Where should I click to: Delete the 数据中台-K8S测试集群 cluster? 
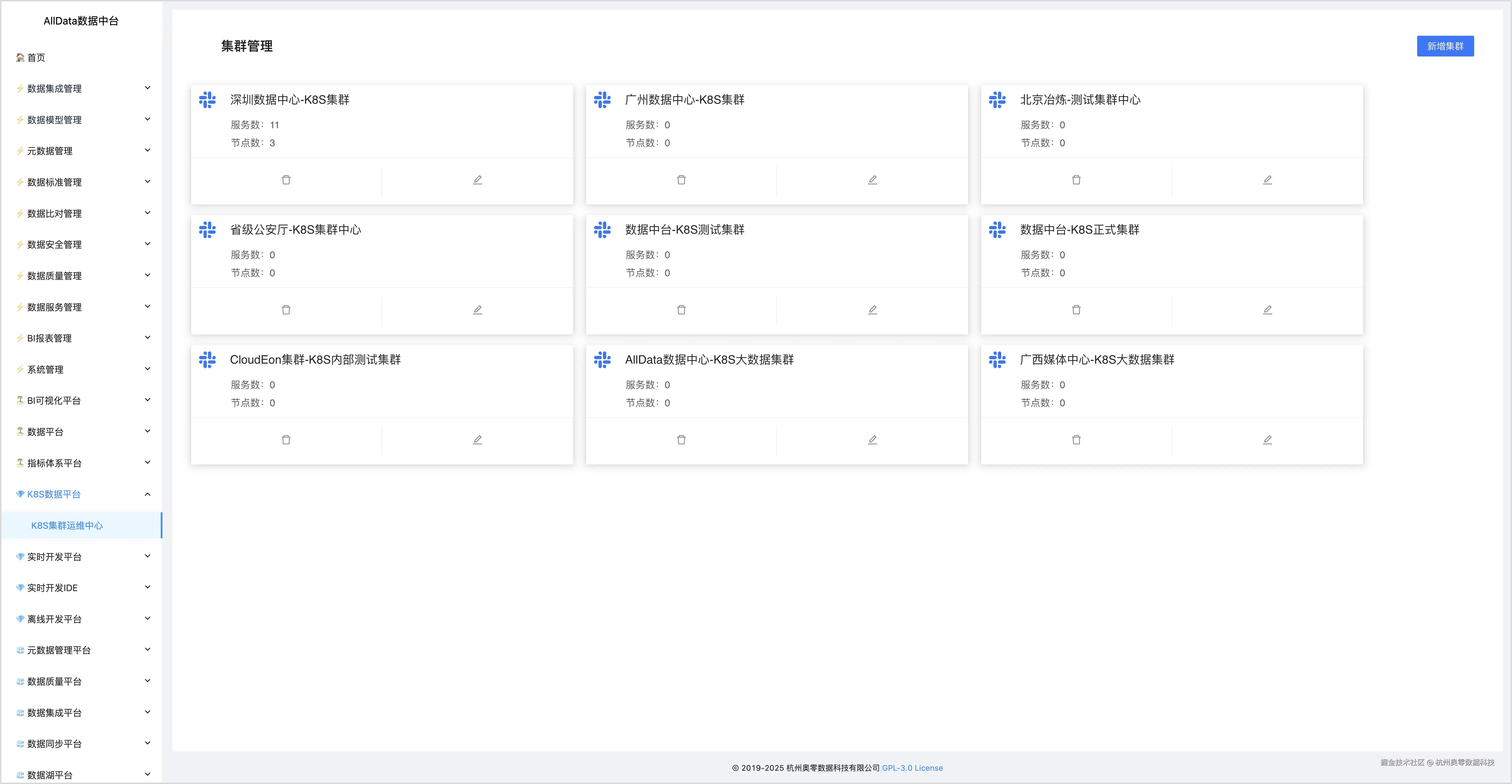(x=681, y=309)
